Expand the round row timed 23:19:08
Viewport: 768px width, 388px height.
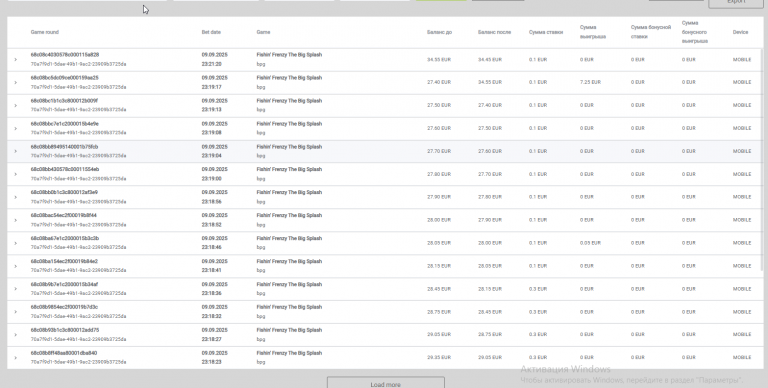(x=16, y=128)
